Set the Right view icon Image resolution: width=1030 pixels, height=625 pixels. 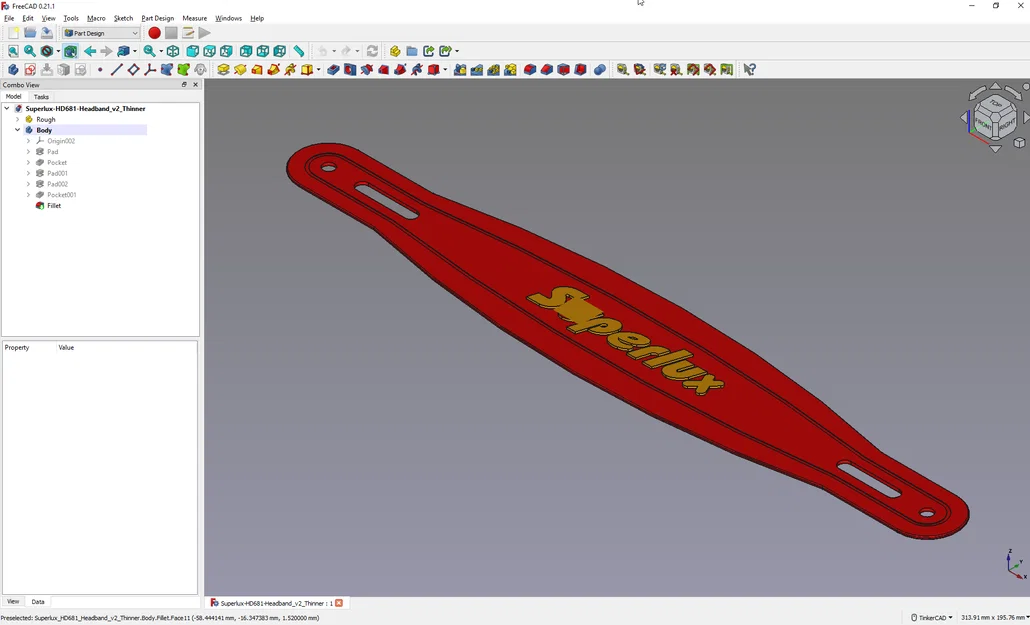pyautogui.click(x=226, y=51)
